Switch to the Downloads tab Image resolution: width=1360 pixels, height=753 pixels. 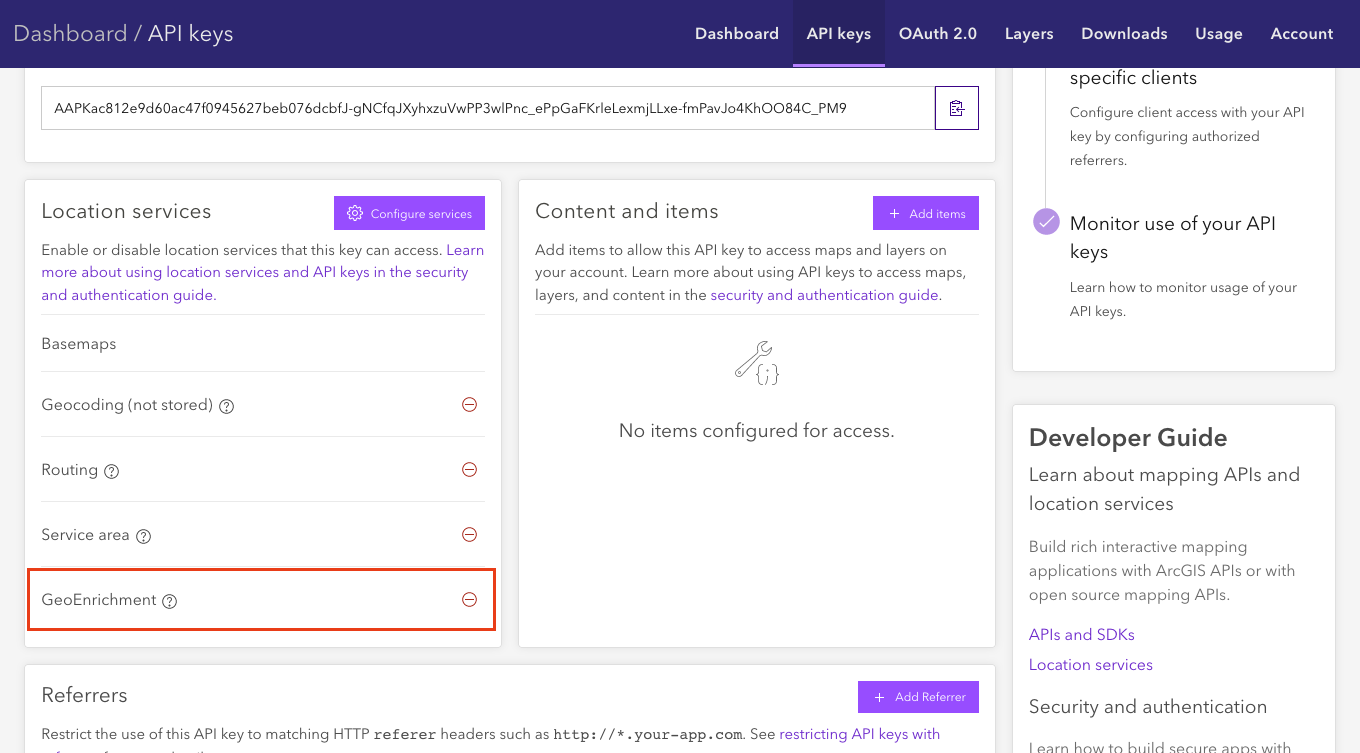tap(1124, 33)
